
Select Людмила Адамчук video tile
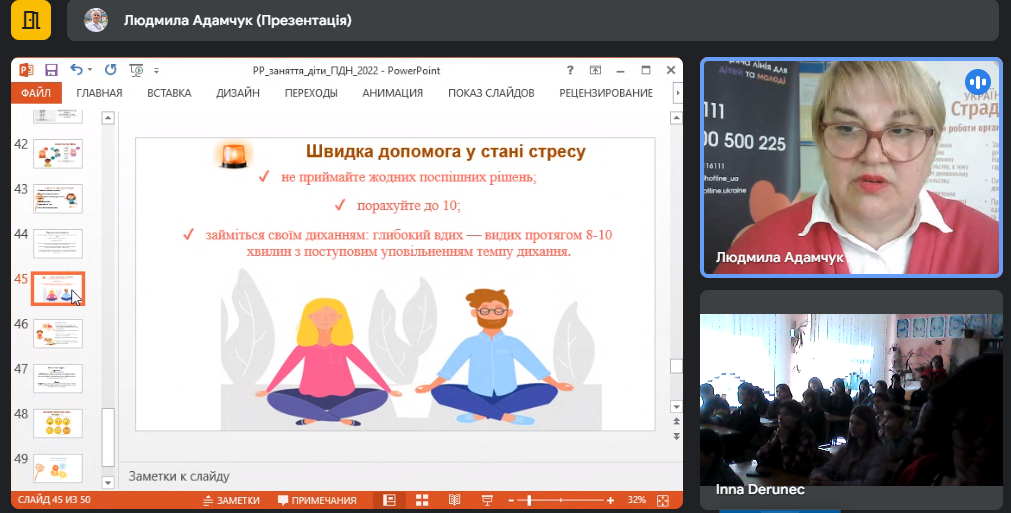(852, 168)
